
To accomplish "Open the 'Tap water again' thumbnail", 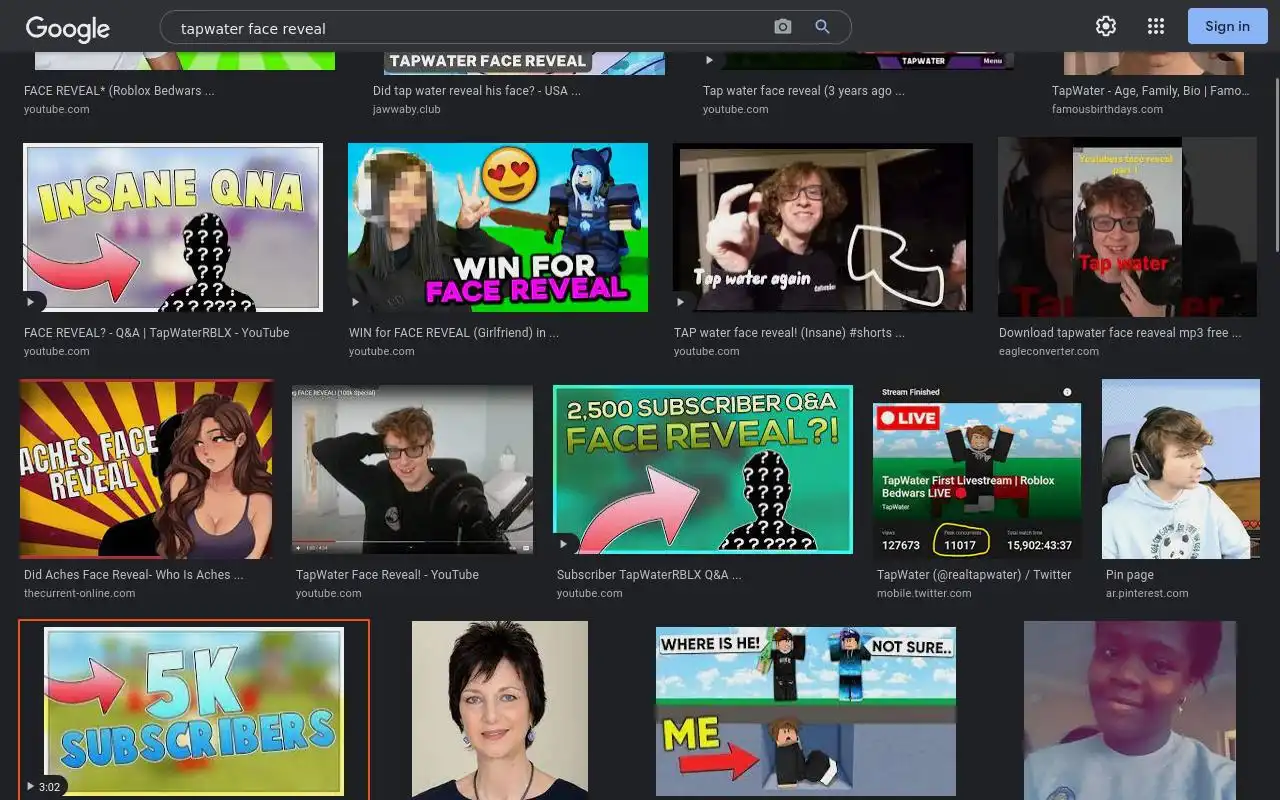I will coord(823,227).
